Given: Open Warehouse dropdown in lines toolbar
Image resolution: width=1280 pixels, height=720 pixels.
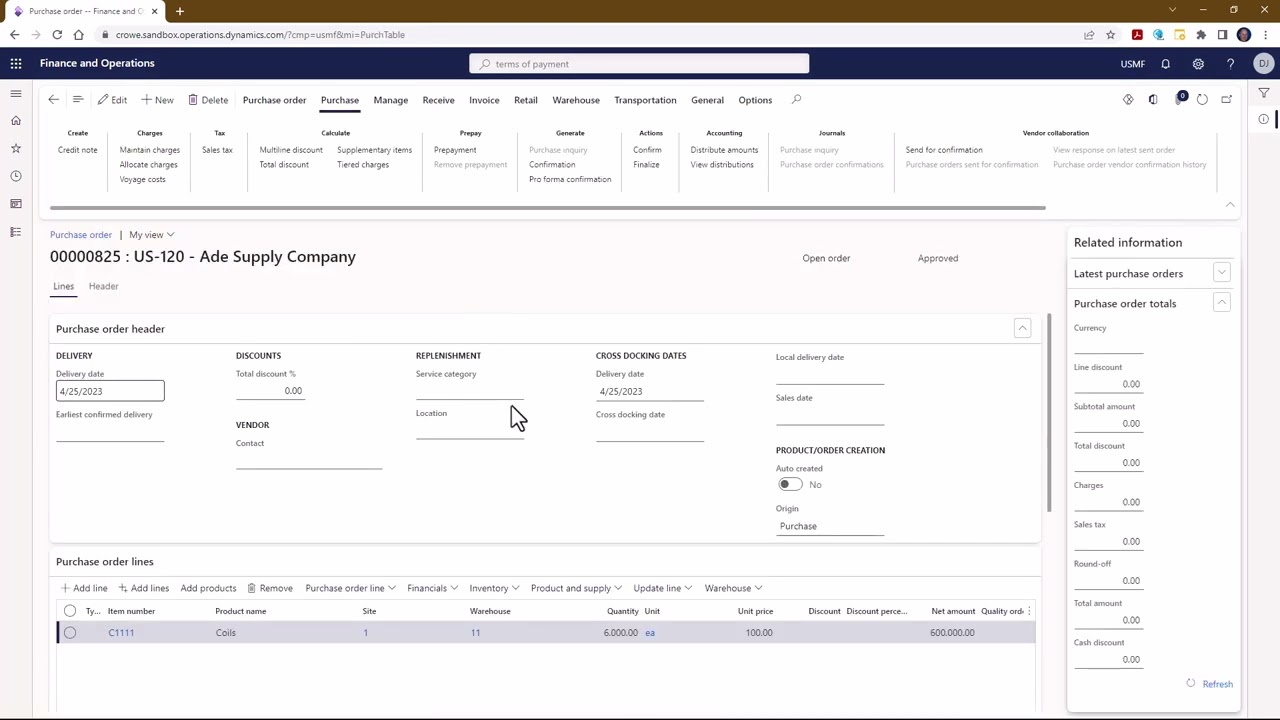Looking at the screenshot, I should click(x=733, y=588).
